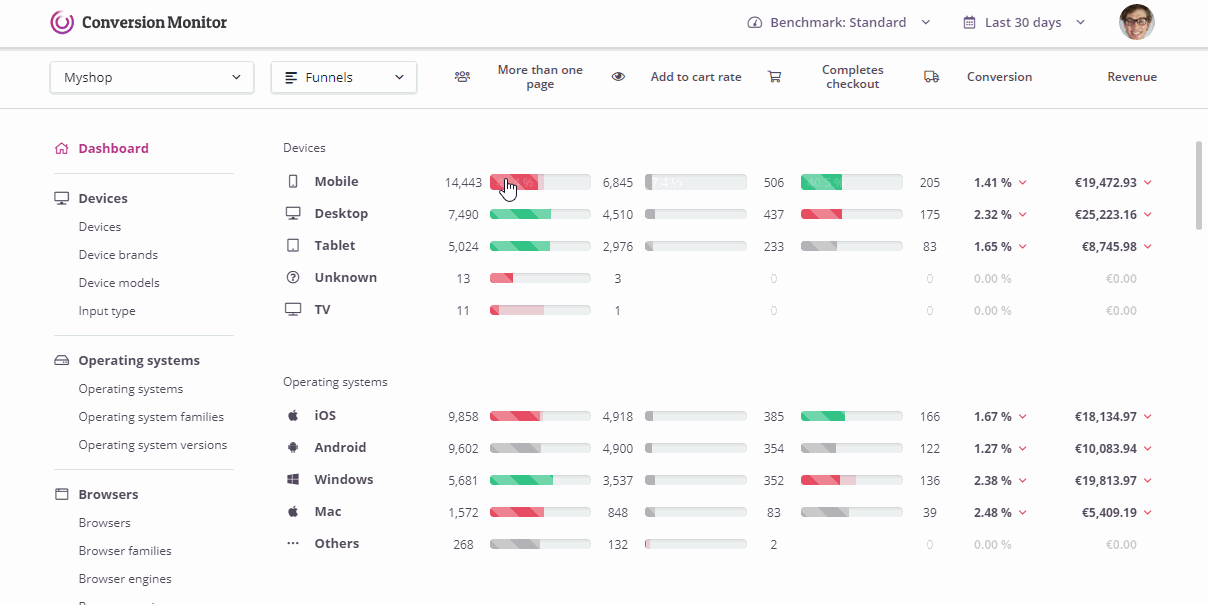Select the Mobile device icon
This screenshot has width=1208, height=605.
point(292,181)
